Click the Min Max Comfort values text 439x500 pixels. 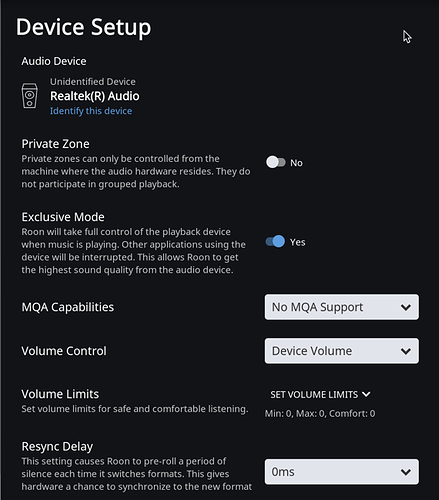pos(320,414)
